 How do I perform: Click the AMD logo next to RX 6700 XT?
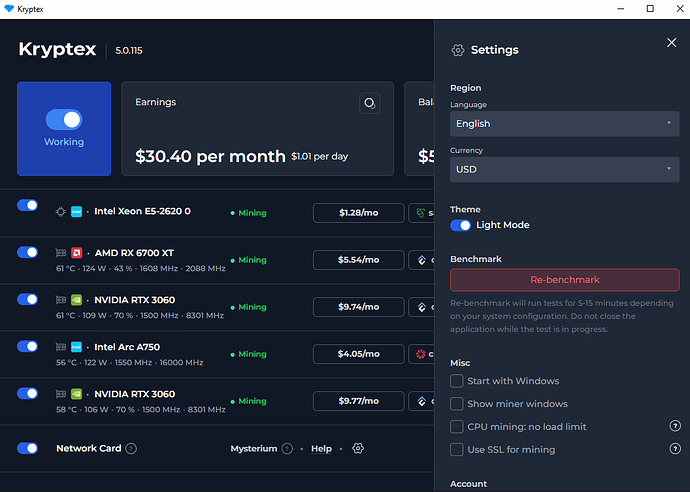click(77, 253)
